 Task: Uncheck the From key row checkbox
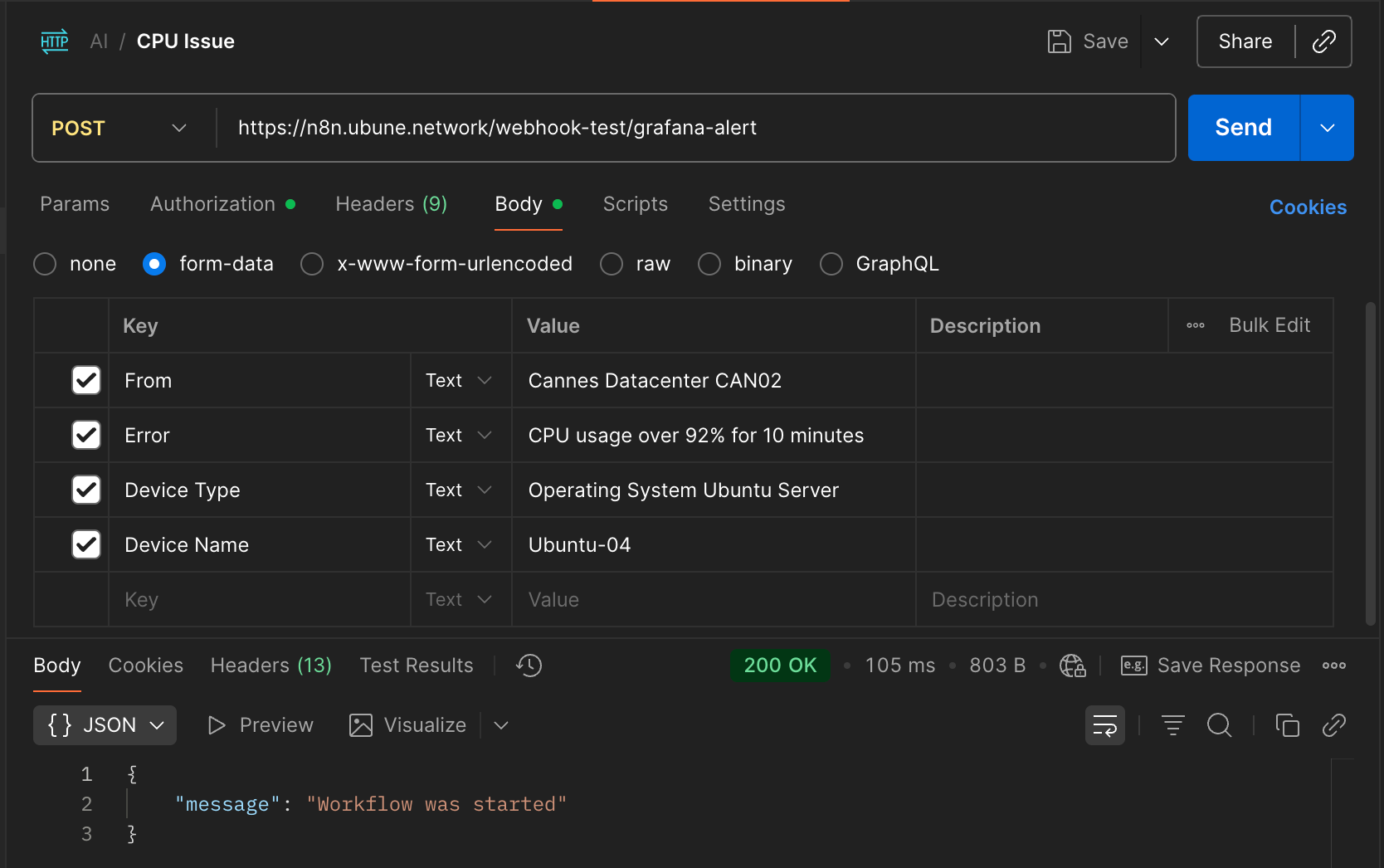86,380
